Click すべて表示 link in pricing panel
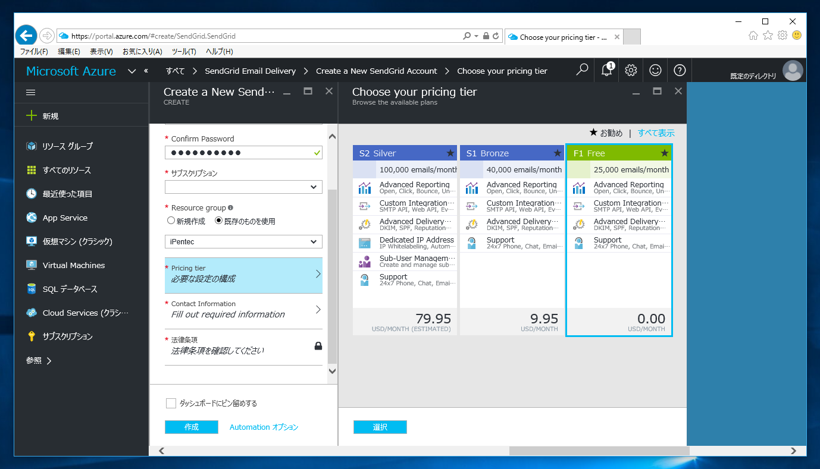The width and height of the screenshot is (820, 469). [x=656, y=133]
